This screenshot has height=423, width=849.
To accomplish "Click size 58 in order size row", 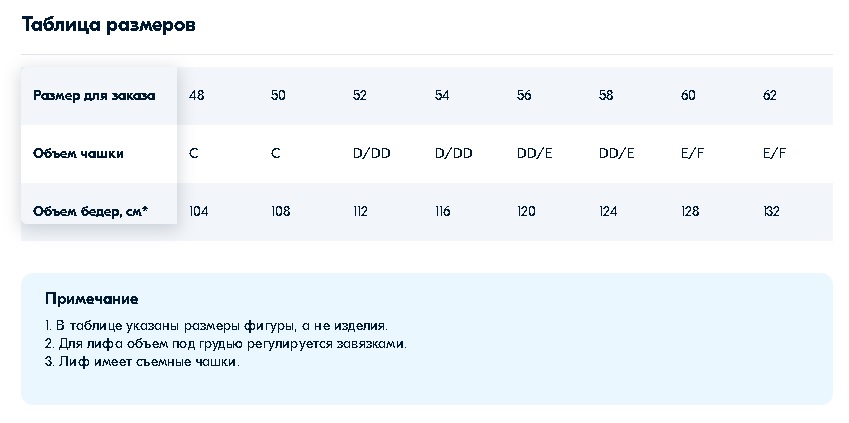I will [606, 96].
